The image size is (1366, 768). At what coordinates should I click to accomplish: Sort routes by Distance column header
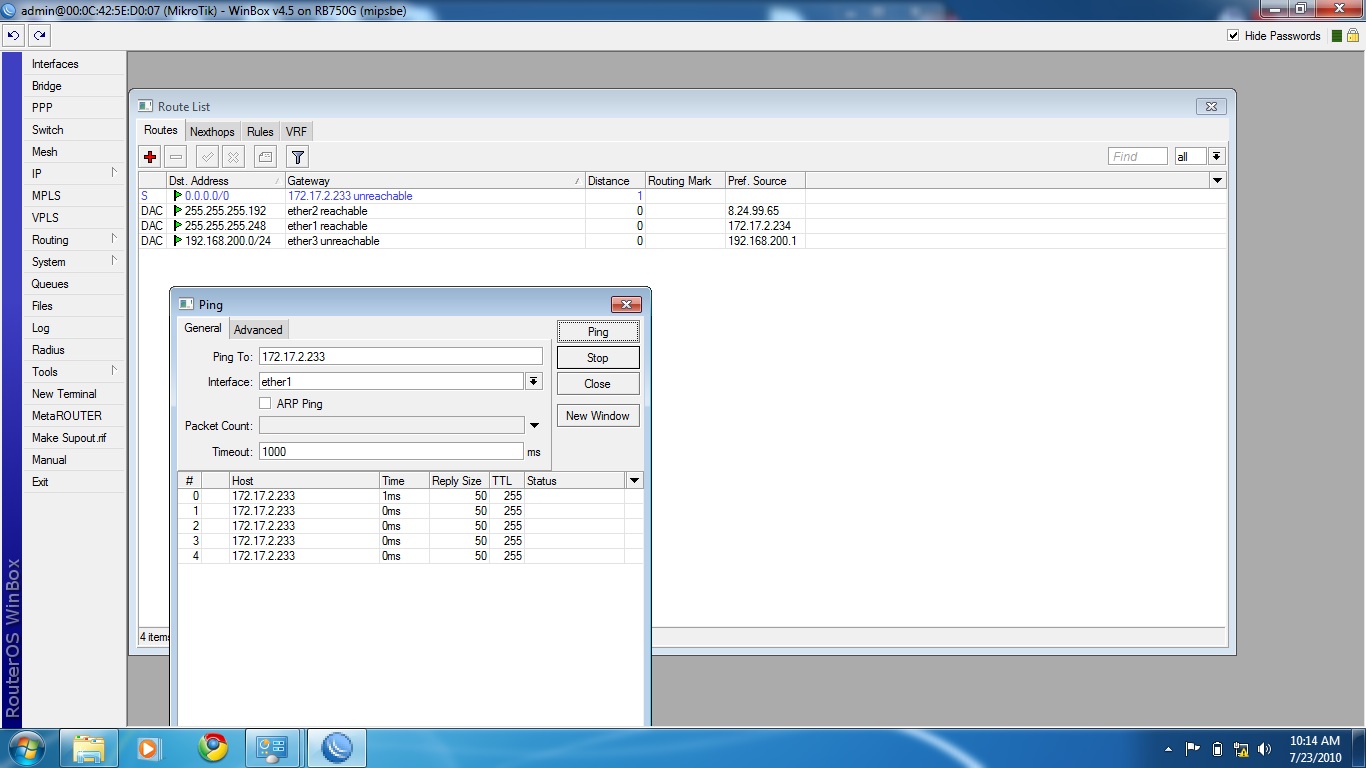(x=615, y=181)
